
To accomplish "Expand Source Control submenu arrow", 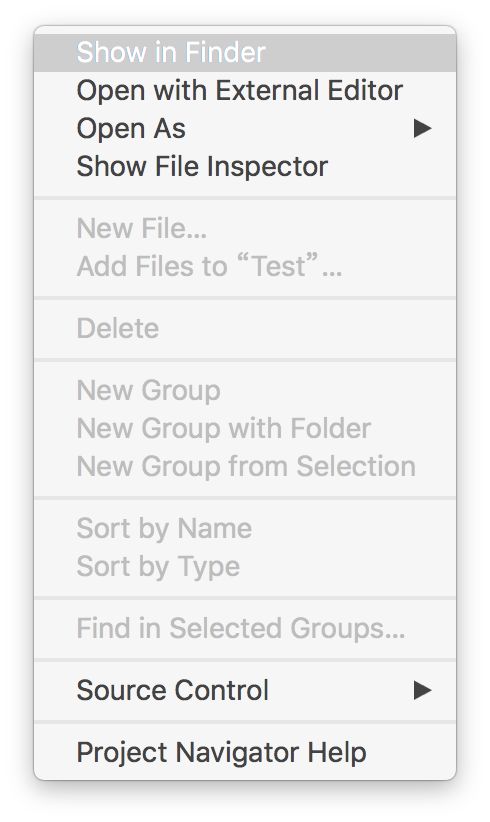I will point(422,690).
